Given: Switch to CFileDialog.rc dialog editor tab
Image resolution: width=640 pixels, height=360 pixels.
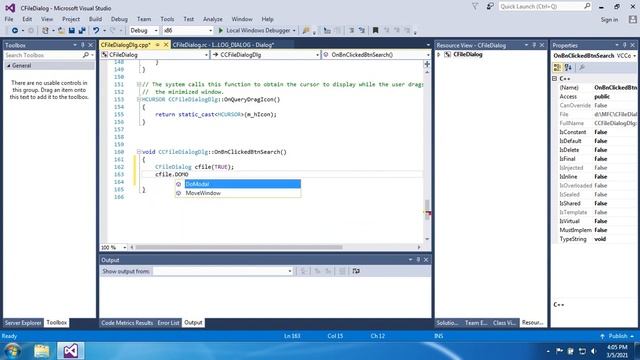Looking at the screenshot, I should pos(223,45).
